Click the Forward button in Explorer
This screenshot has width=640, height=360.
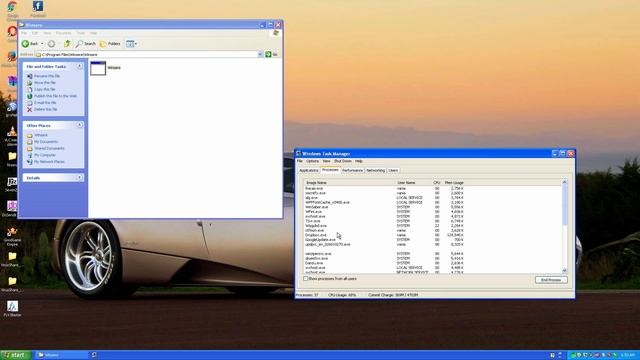point(51,44)
